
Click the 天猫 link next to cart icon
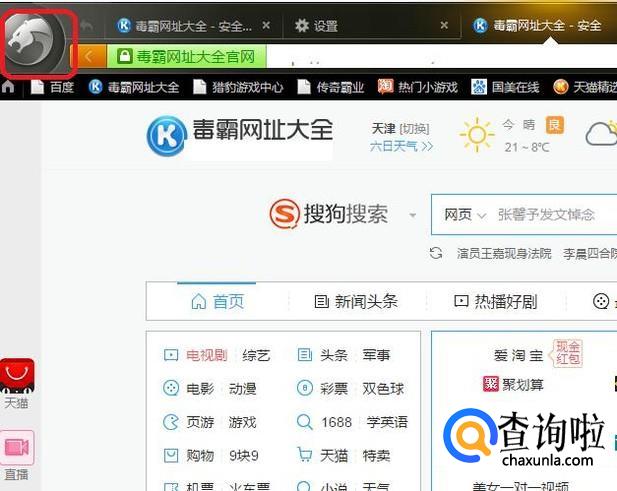pos(334,456)
